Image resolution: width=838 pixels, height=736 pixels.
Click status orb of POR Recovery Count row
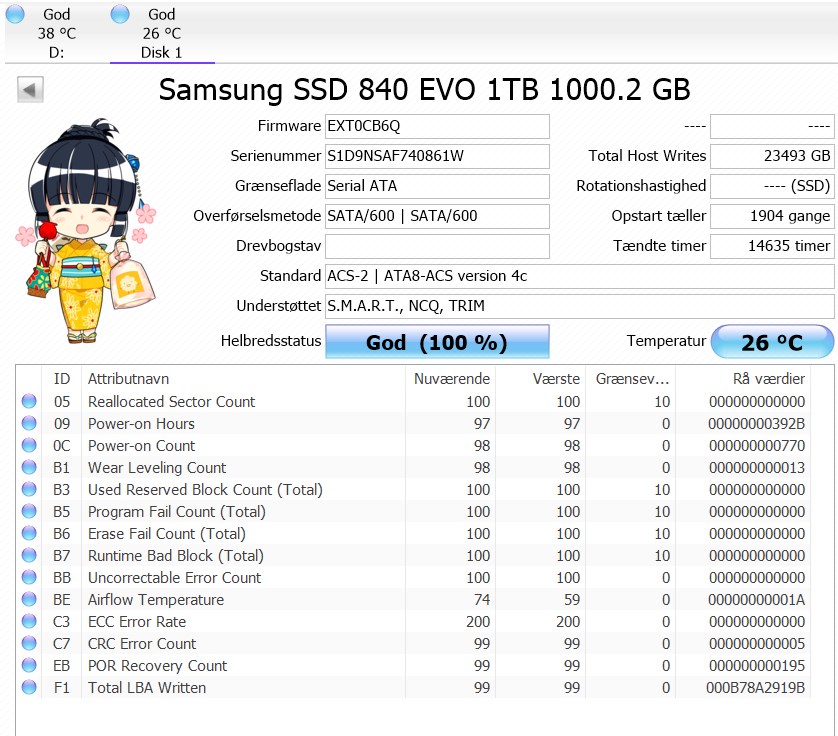(29, 665)
